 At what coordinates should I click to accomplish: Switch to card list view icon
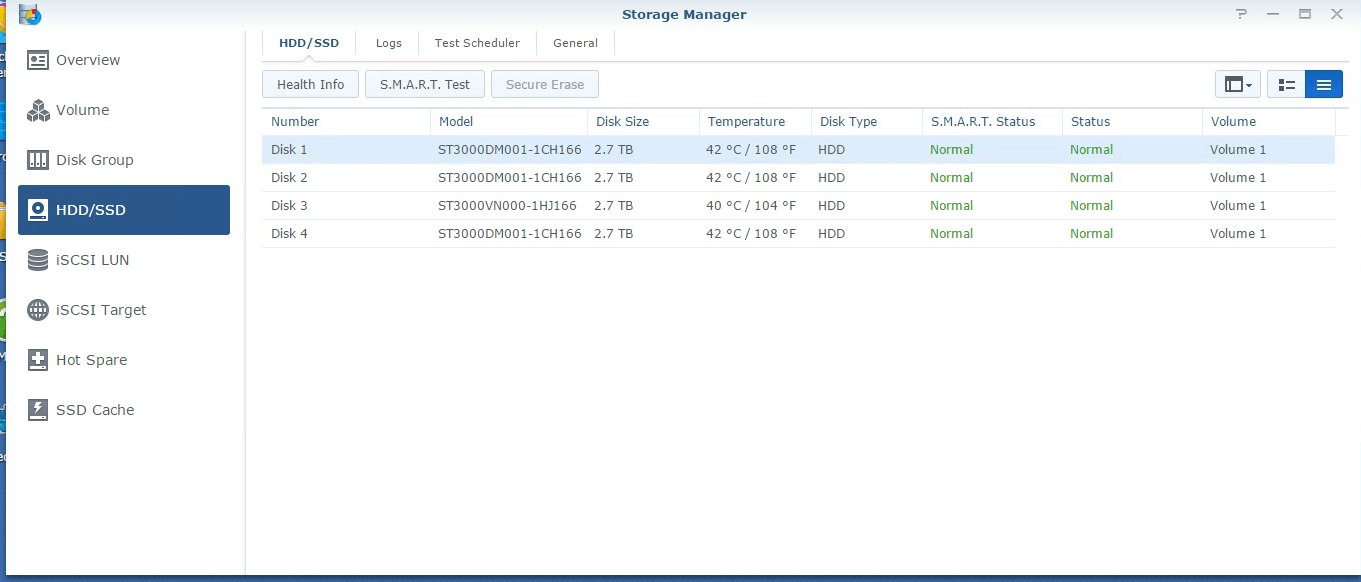tap(1288, 85)
